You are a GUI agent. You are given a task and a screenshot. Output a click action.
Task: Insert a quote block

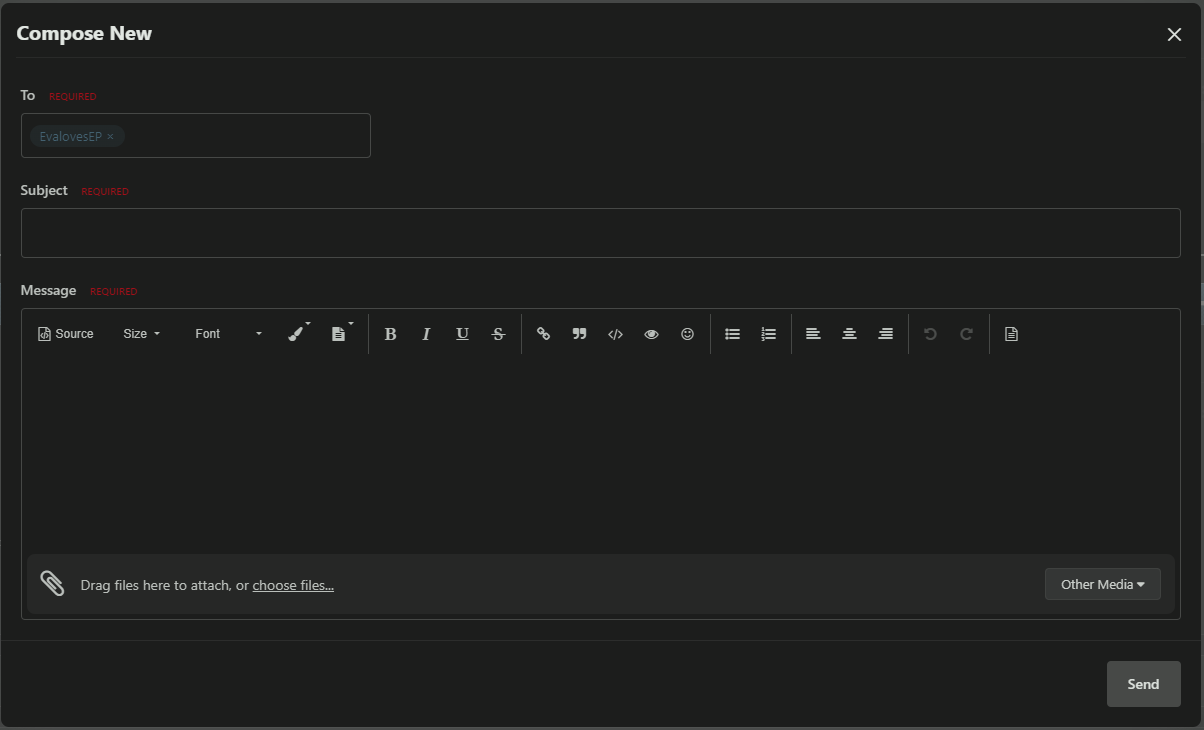580,334
